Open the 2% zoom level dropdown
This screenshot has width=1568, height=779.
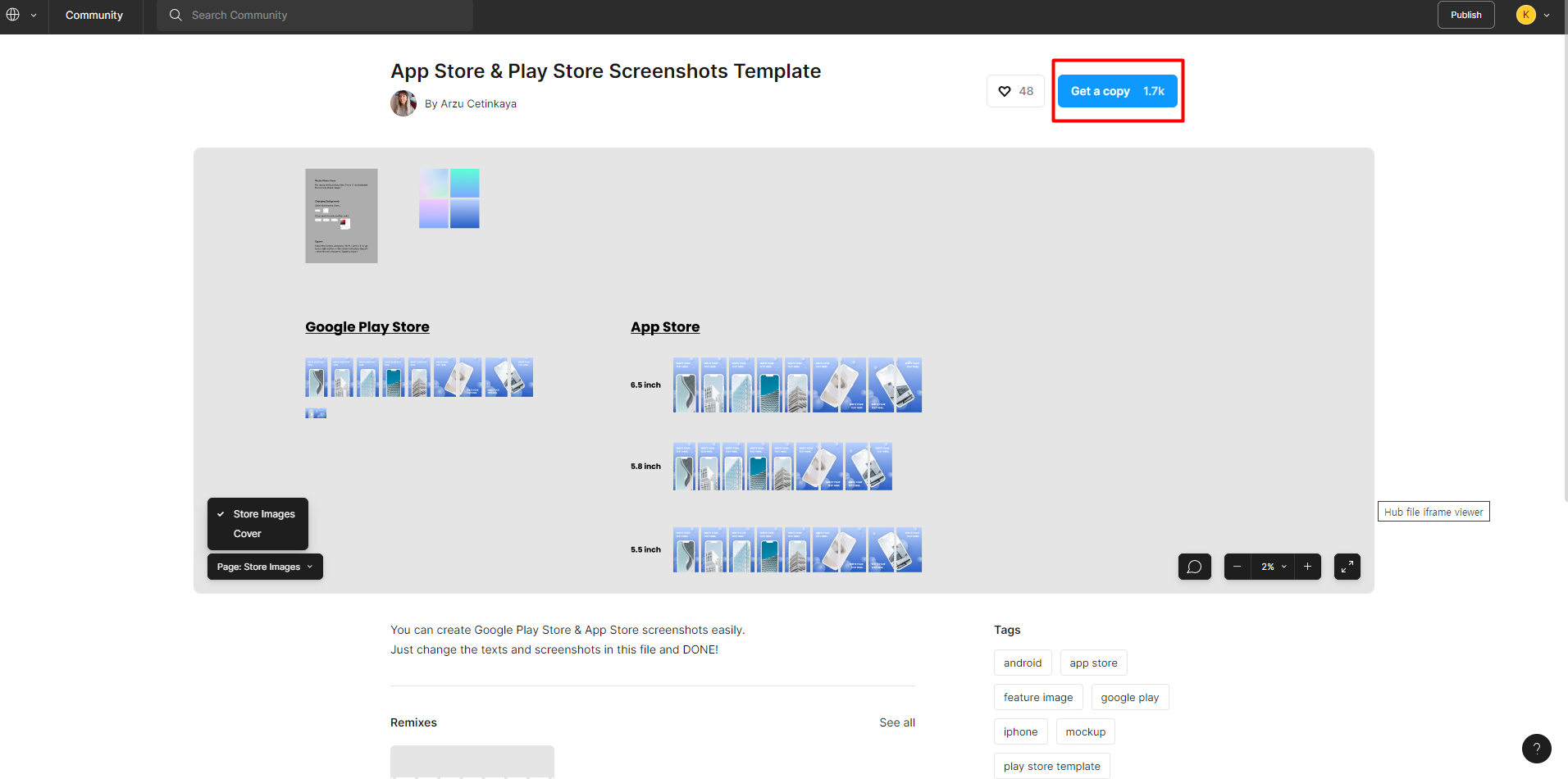point(1273,567)
